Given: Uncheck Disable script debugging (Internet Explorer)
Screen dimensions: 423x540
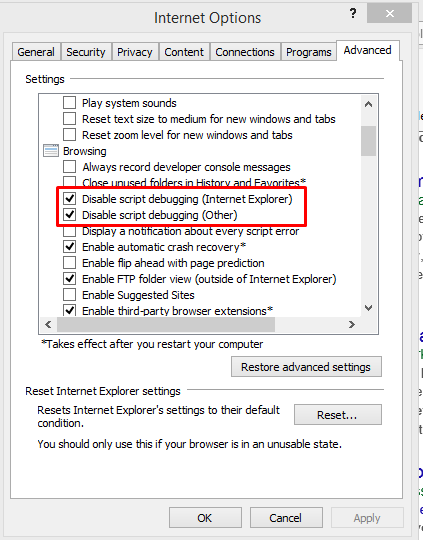Looking at the screenshot, I should tap(70, 199).
